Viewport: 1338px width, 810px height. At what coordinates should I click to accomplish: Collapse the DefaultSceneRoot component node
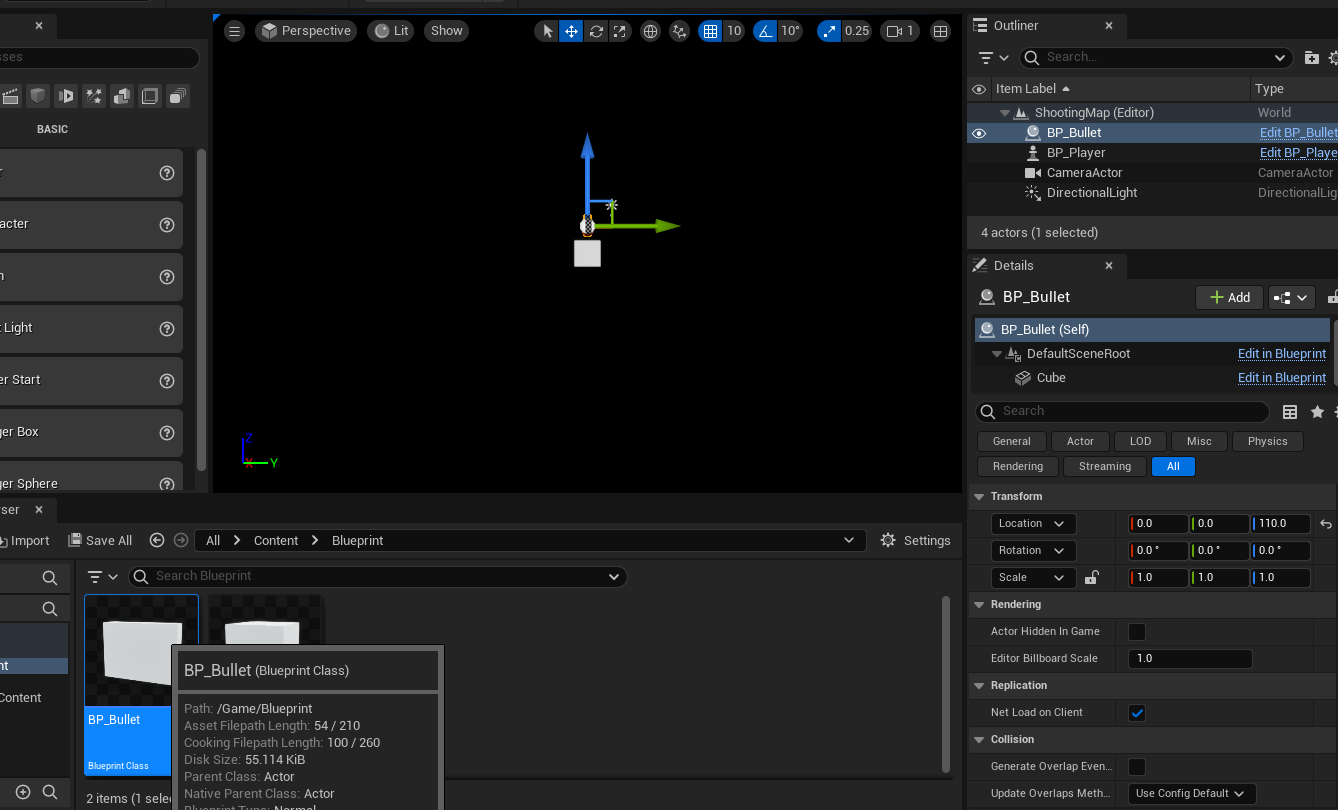pyautogui.click(x=997, y=354)
